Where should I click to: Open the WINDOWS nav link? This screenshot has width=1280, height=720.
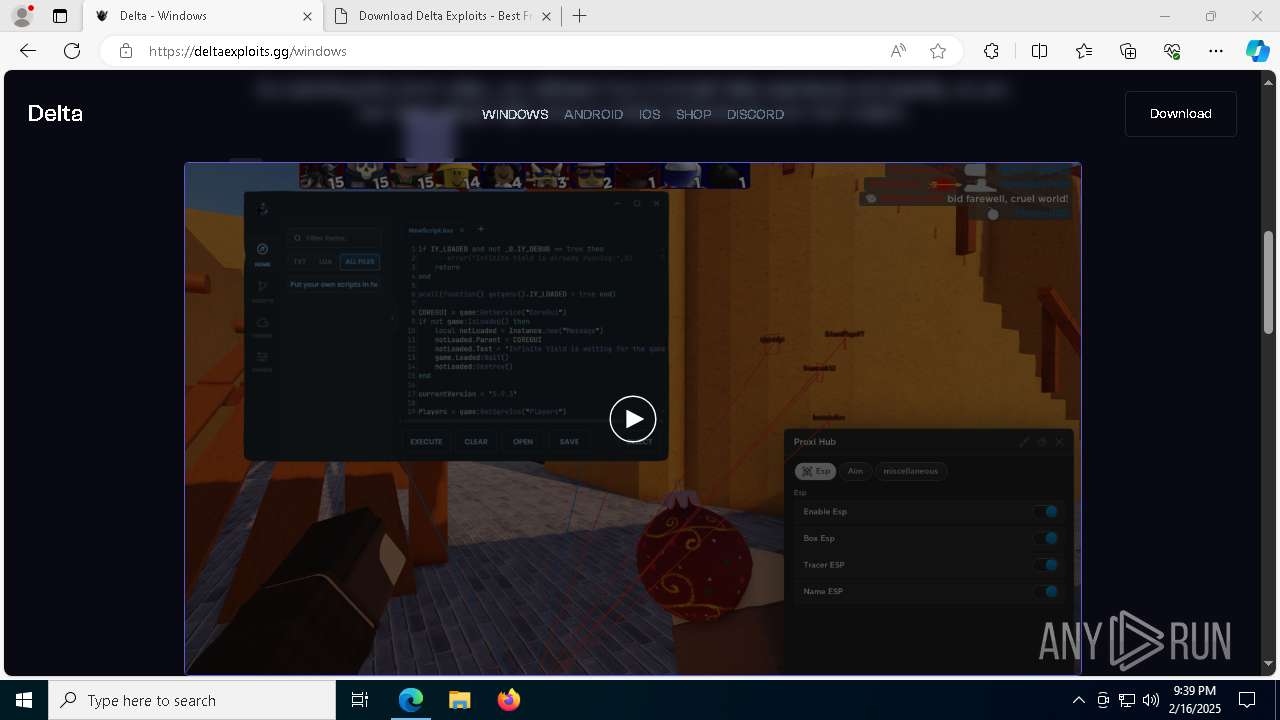point(515,114)
